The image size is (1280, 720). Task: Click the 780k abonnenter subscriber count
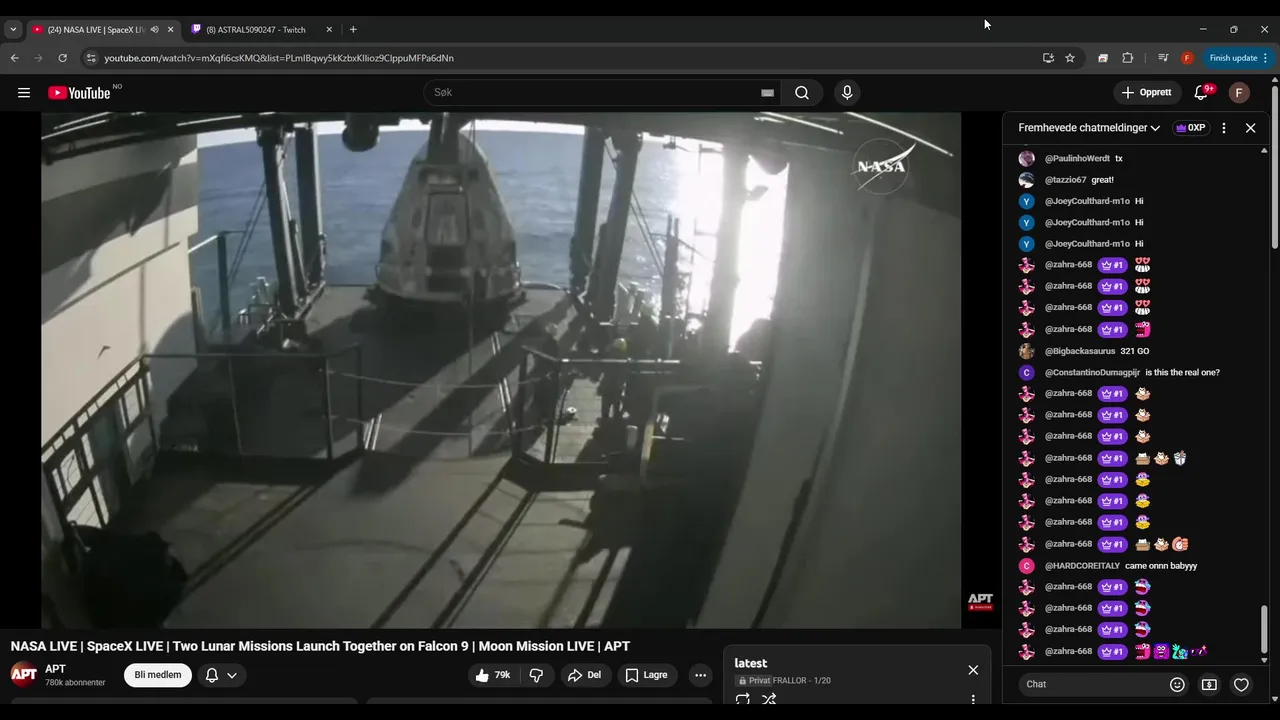[75, 683]
